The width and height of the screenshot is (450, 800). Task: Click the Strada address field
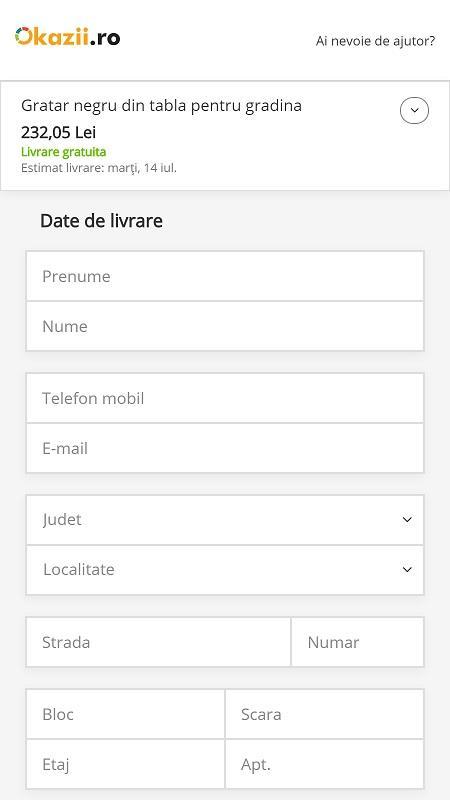click(158, 642)
